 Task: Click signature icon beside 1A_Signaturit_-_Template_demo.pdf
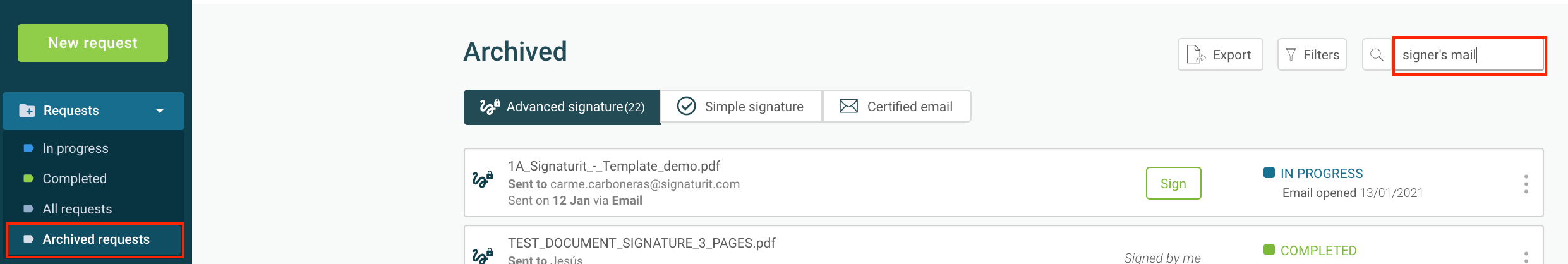483,180
